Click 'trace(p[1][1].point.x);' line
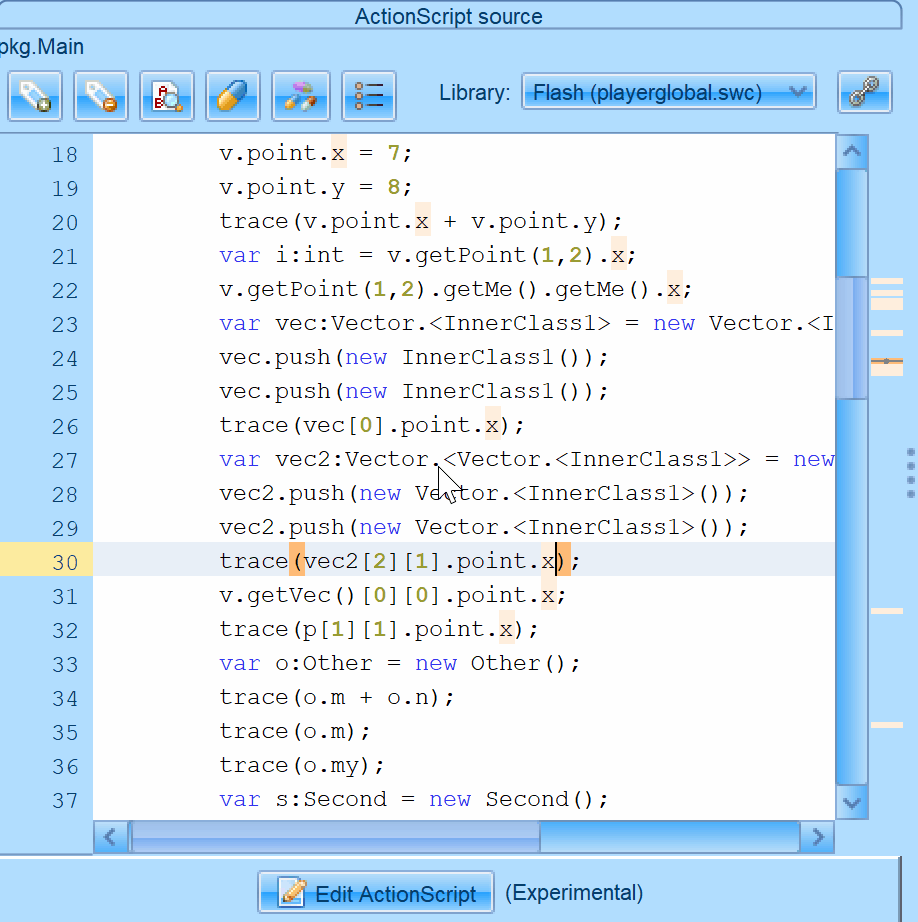This screenshot has height=922, width=918. click(x=379, y=630)
